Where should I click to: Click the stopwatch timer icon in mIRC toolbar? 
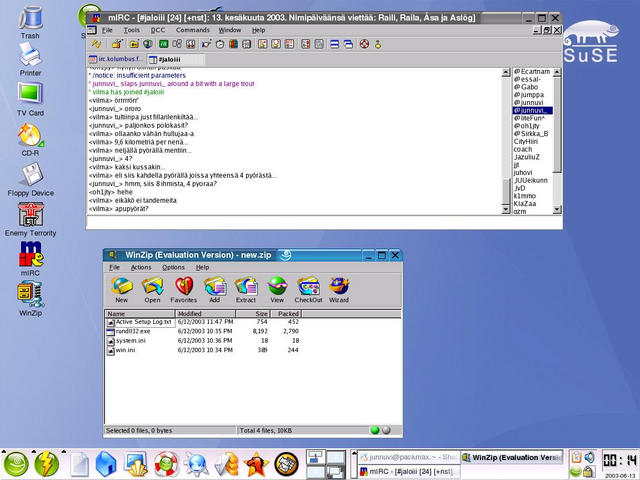[220, 44]
